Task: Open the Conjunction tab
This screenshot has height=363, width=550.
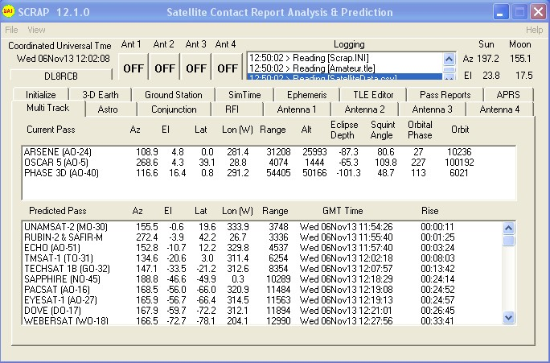Action: click(x=174, y=109)
